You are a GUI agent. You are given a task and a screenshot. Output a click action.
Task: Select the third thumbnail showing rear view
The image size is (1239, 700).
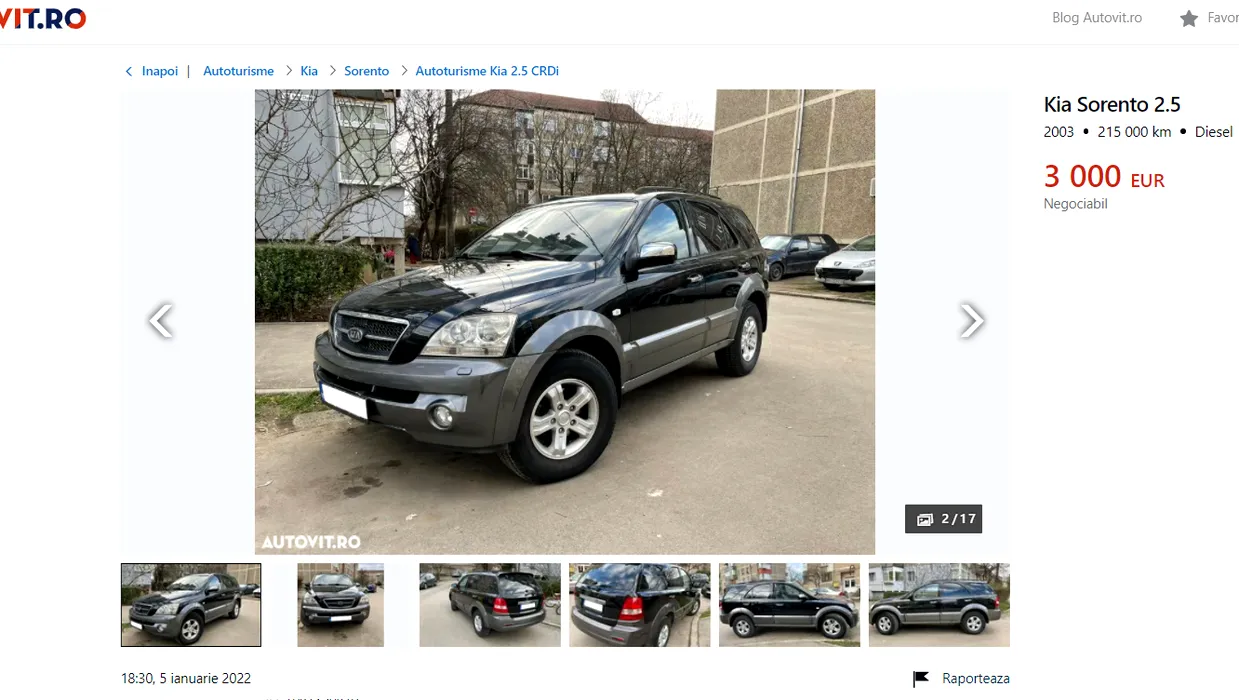pyautogui.click(x=490, y=605)
